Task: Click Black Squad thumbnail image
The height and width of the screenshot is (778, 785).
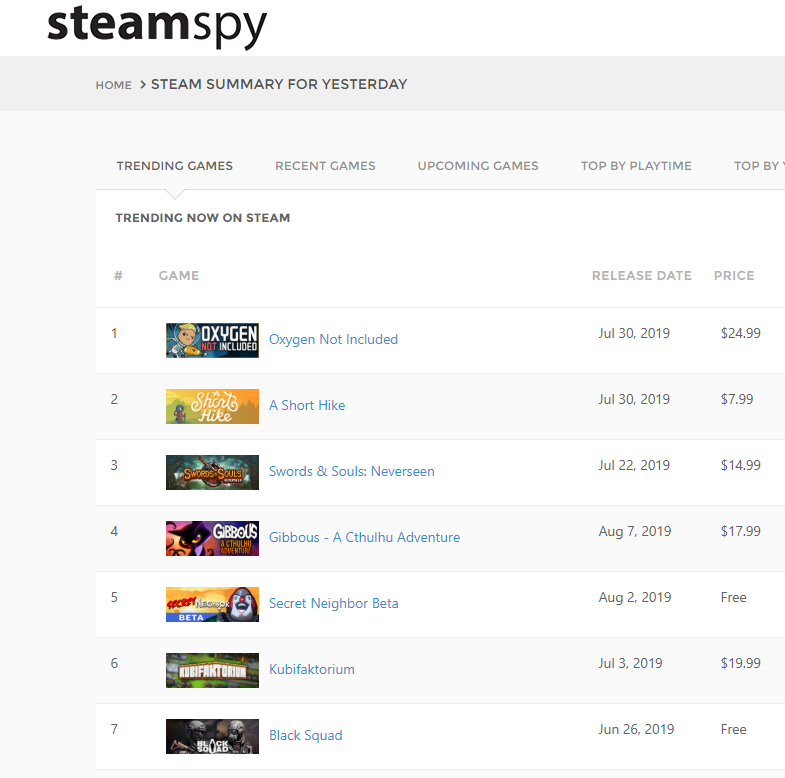Action: (x=212, y=736)
